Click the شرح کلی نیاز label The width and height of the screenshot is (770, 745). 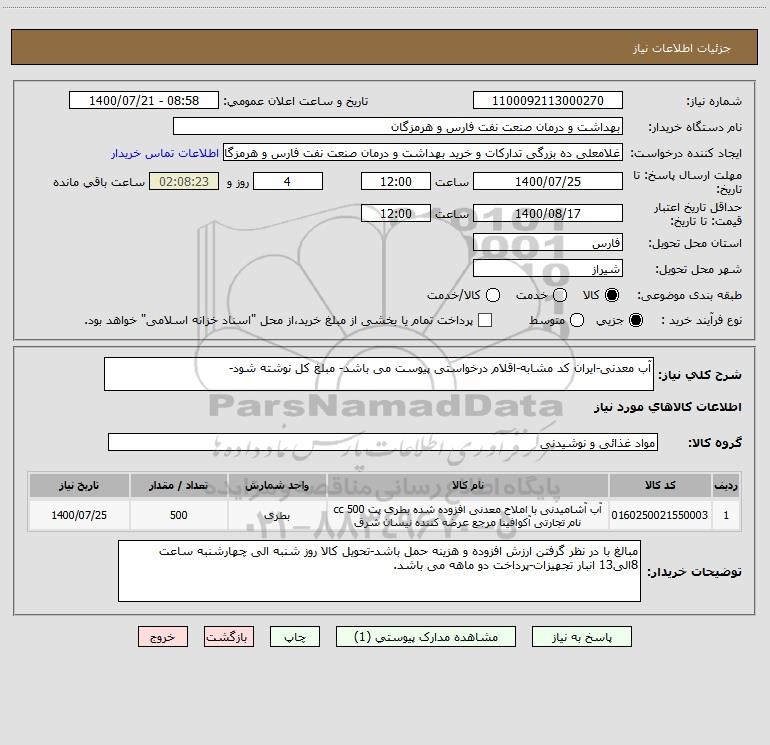[700, 375]
